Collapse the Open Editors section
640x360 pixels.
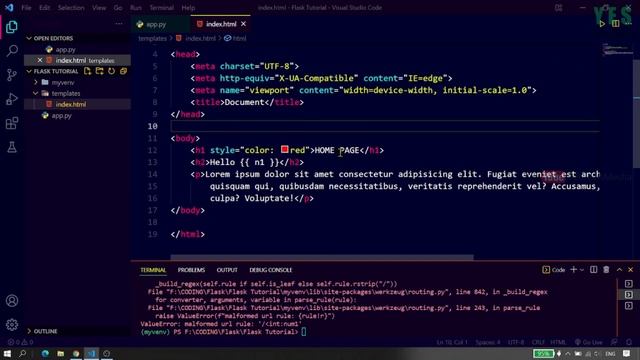pyautogui.click(x=29, y=38)
